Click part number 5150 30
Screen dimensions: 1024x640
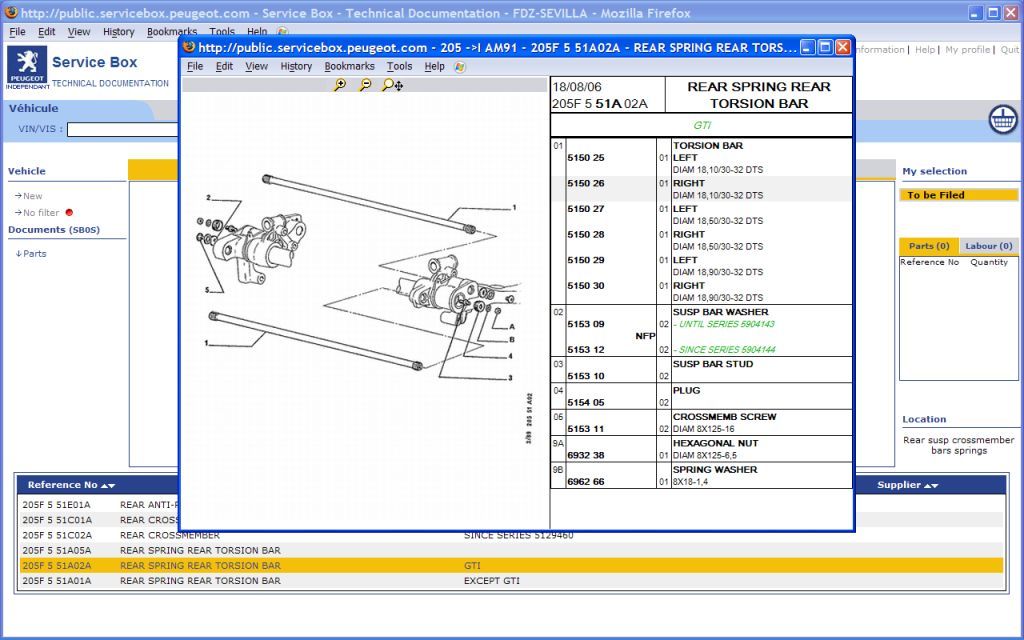[586, 285]
